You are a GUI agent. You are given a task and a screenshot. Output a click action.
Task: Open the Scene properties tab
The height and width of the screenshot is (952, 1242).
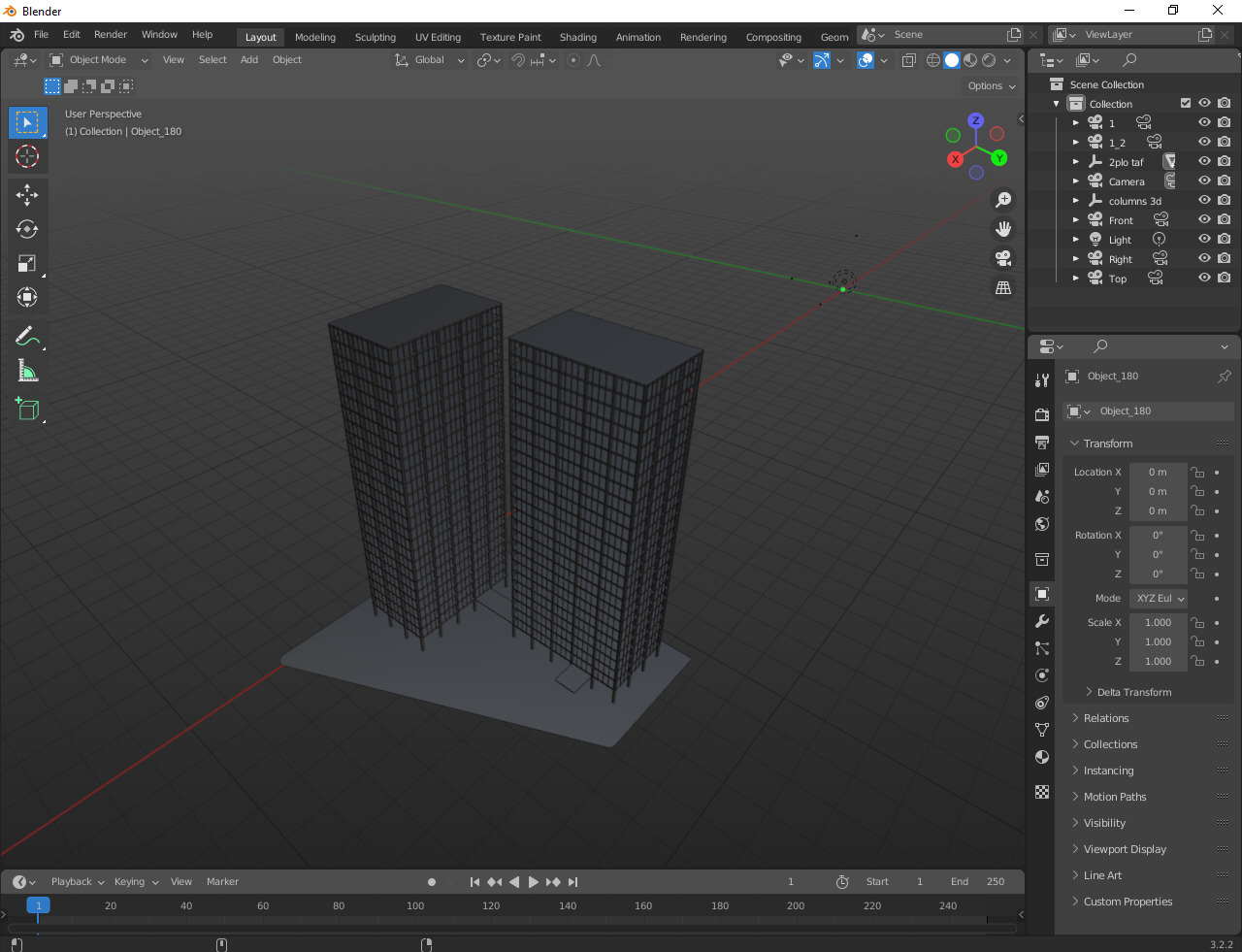(1042, 497)
